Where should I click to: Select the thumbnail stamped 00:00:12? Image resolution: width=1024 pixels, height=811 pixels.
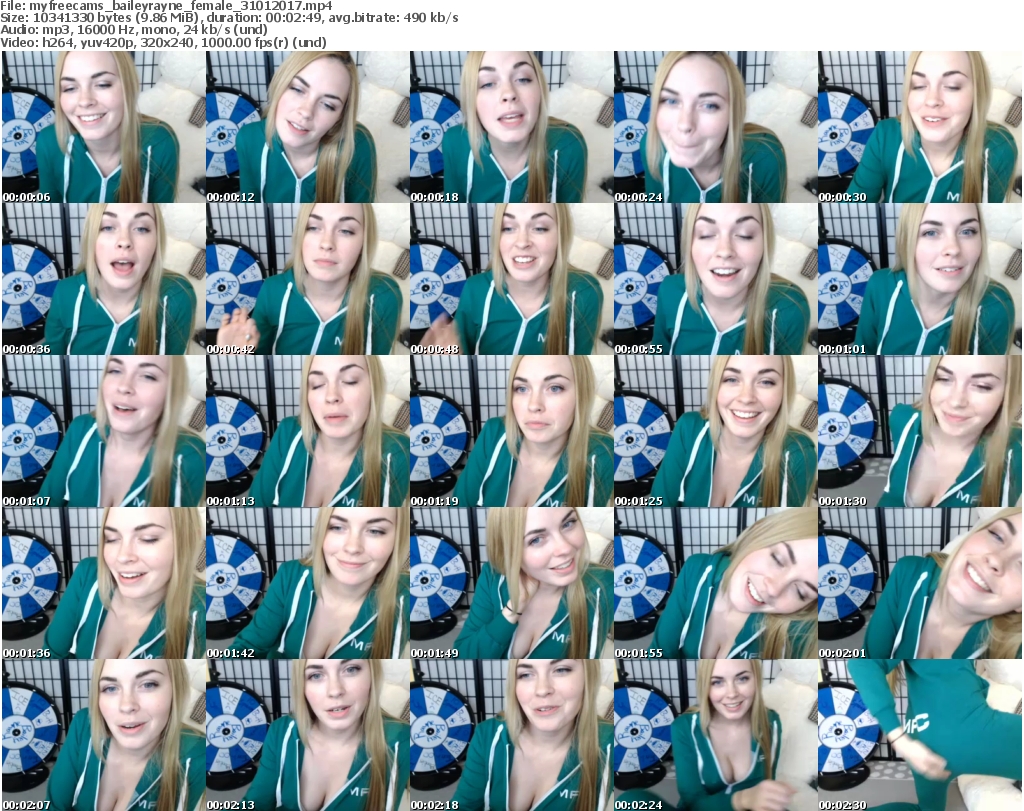(x=308, y=127)
